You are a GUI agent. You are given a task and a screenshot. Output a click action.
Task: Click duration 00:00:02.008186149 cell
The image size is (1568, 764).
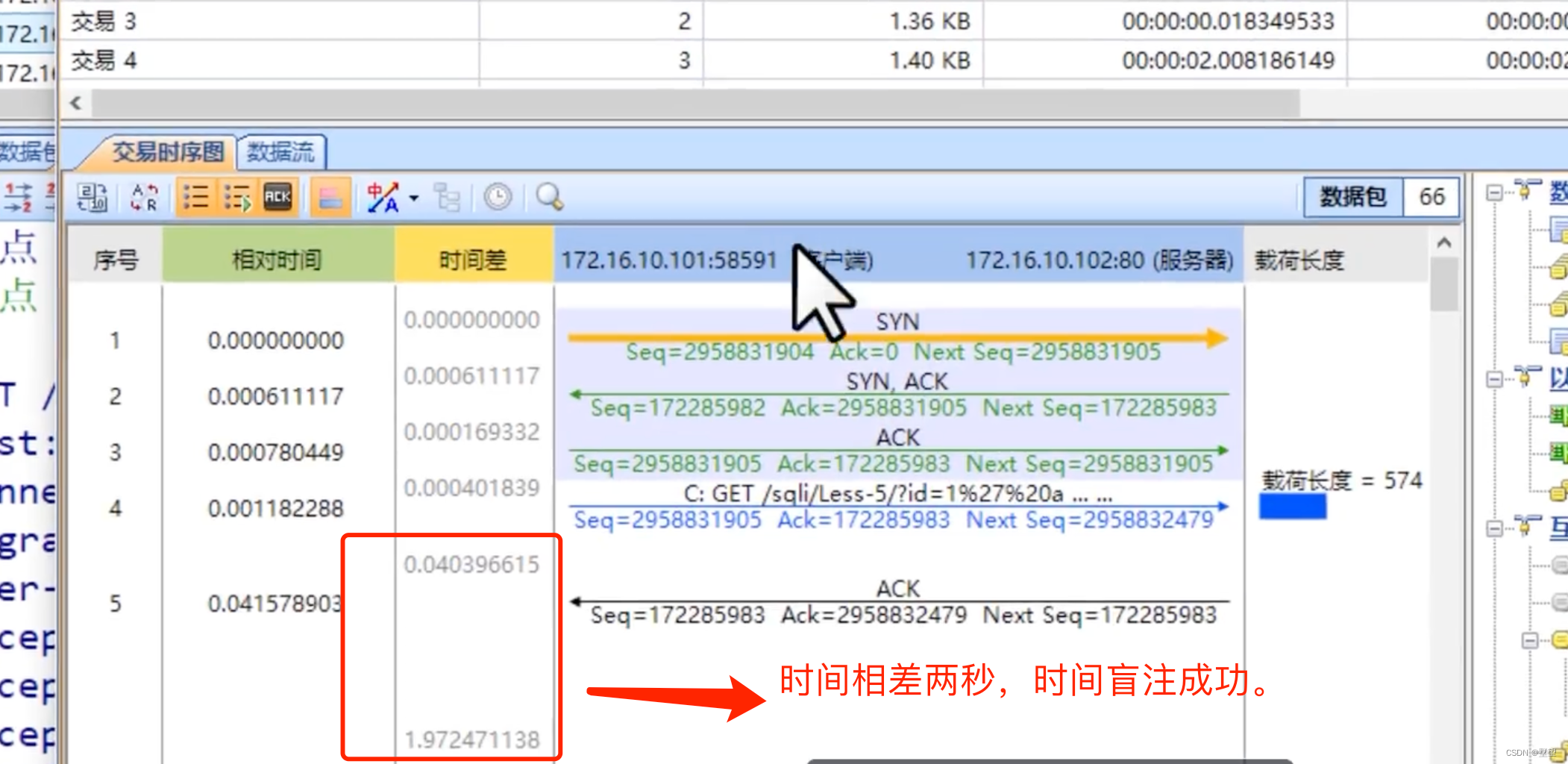[1229, 60]
